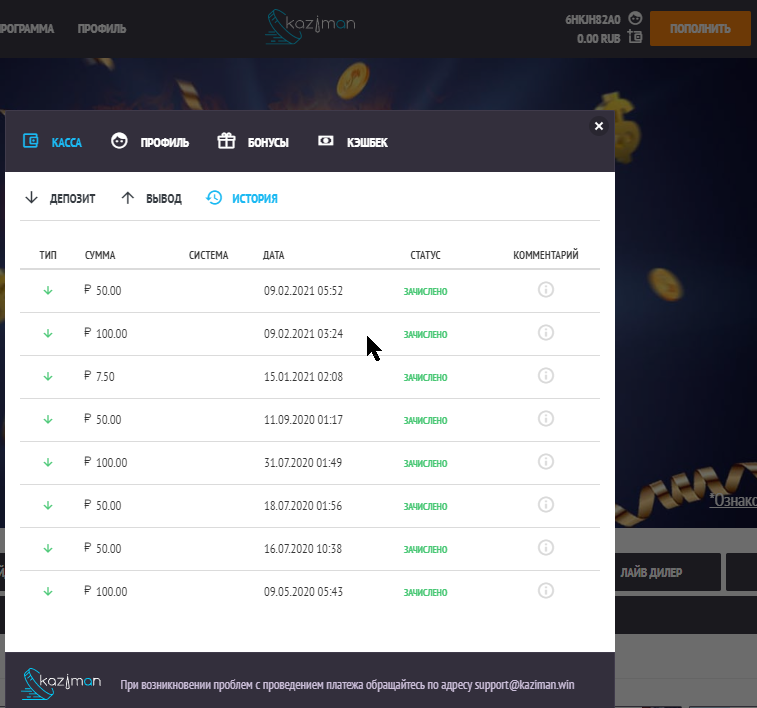Select the История sub-tab
757x708 pixels.
point(242,198)
